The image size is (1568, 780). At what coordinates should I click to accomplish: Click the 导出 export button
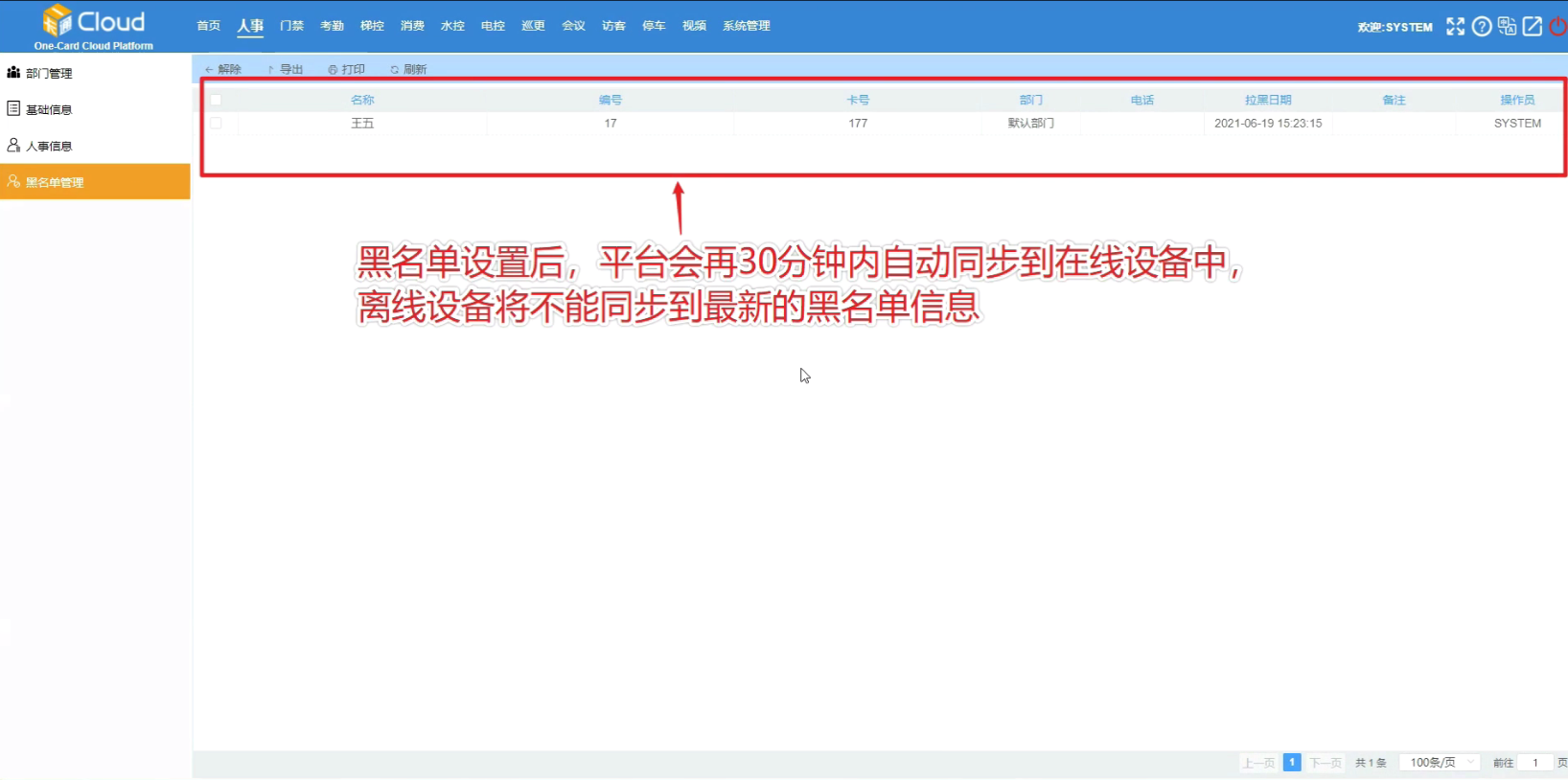click(x=286, y=69)
